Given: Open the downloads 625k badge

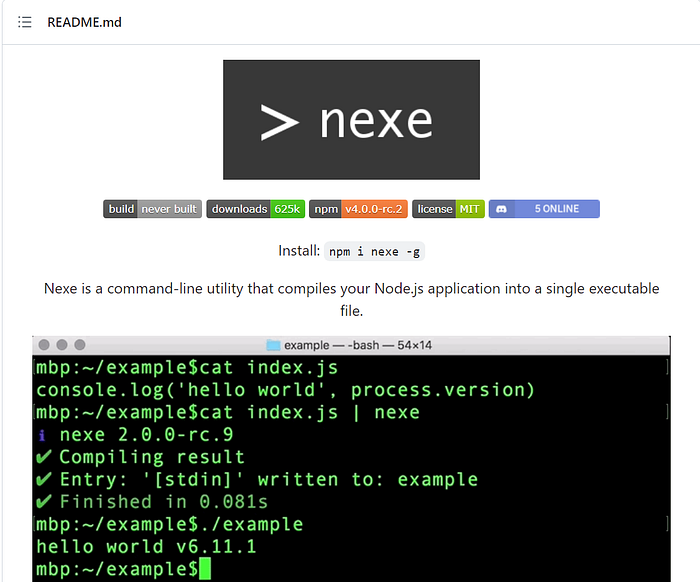Looking at the screenshot, I should coord(256,209).
